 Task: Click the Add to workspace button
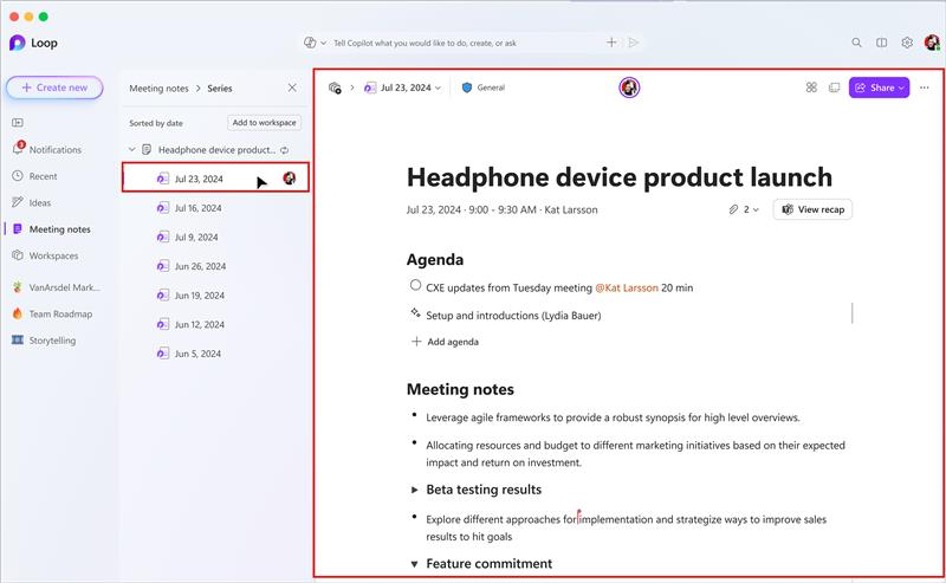click(x=264, y=122)
